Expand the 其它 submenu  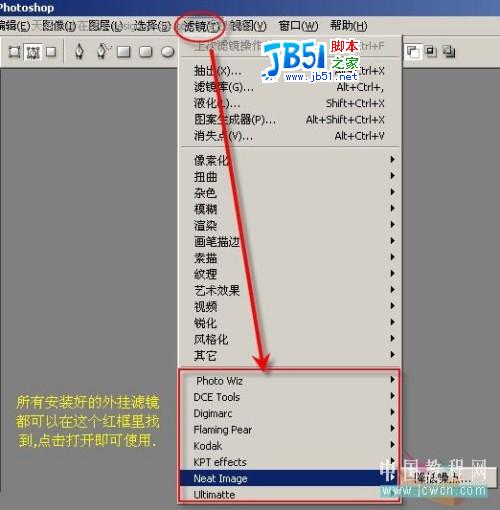290,355
